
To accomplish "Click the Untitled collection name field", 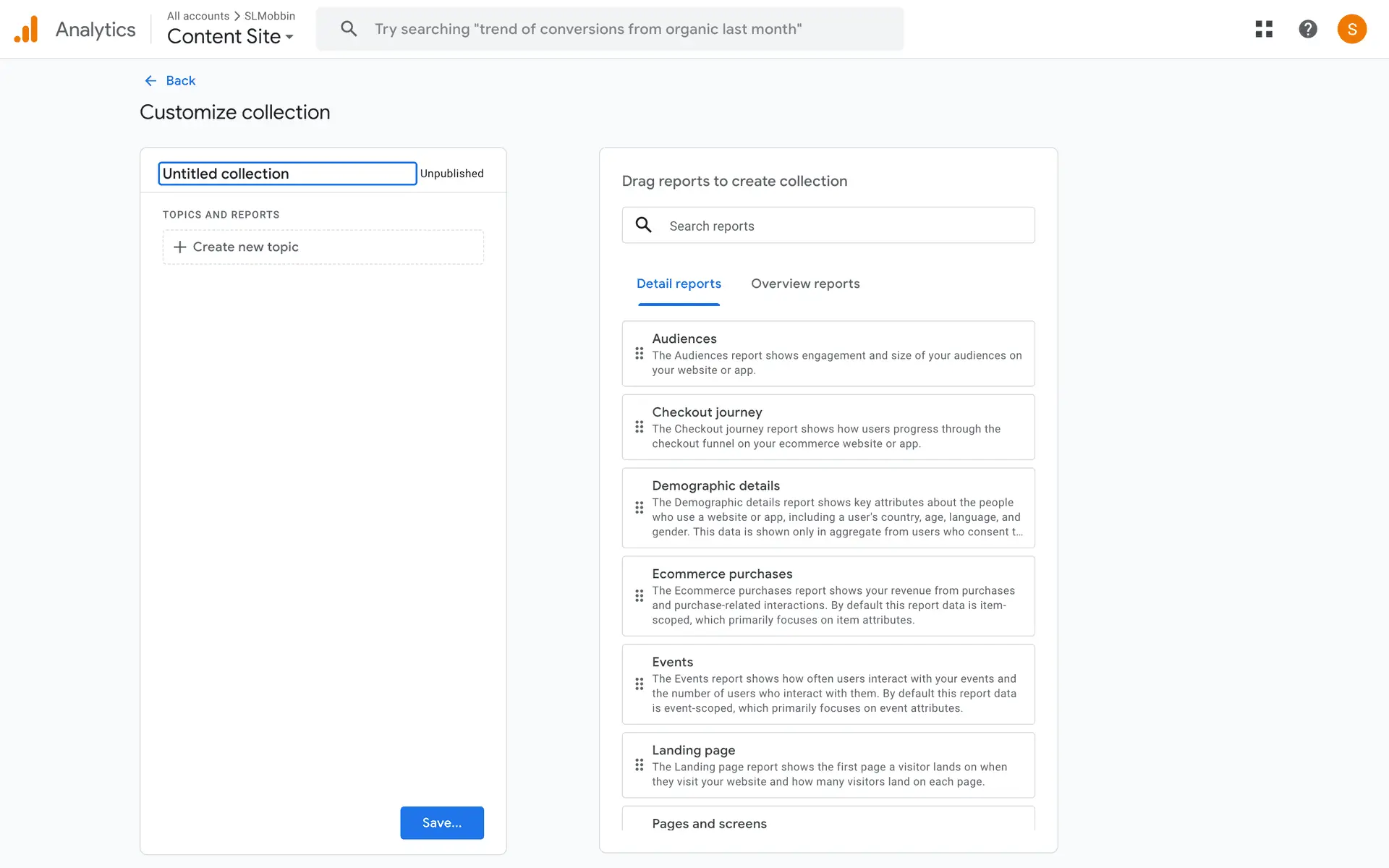I will pyautogui.click(x=287, y=174).
